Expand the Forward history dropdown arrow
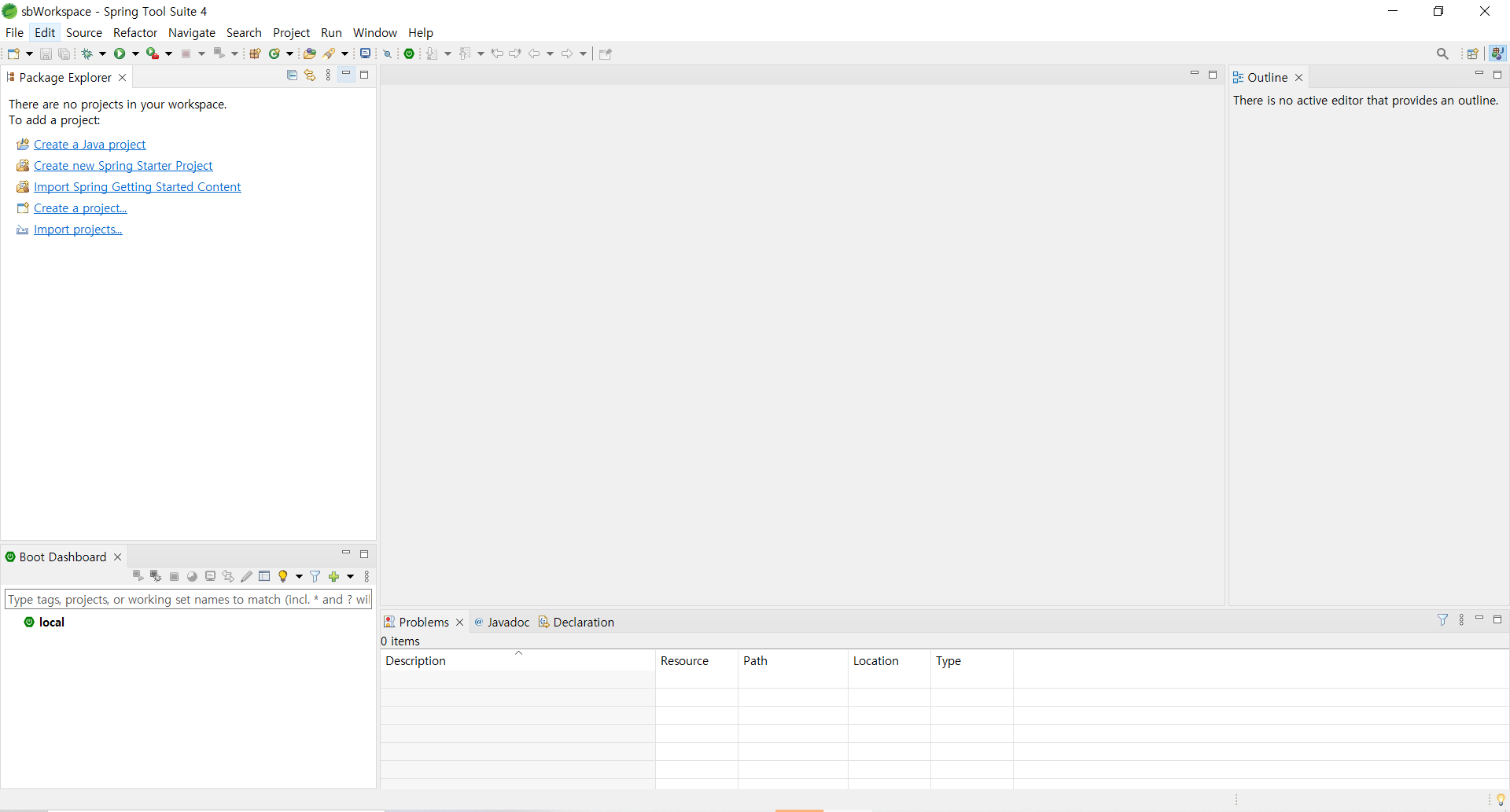 coord(583,53)
